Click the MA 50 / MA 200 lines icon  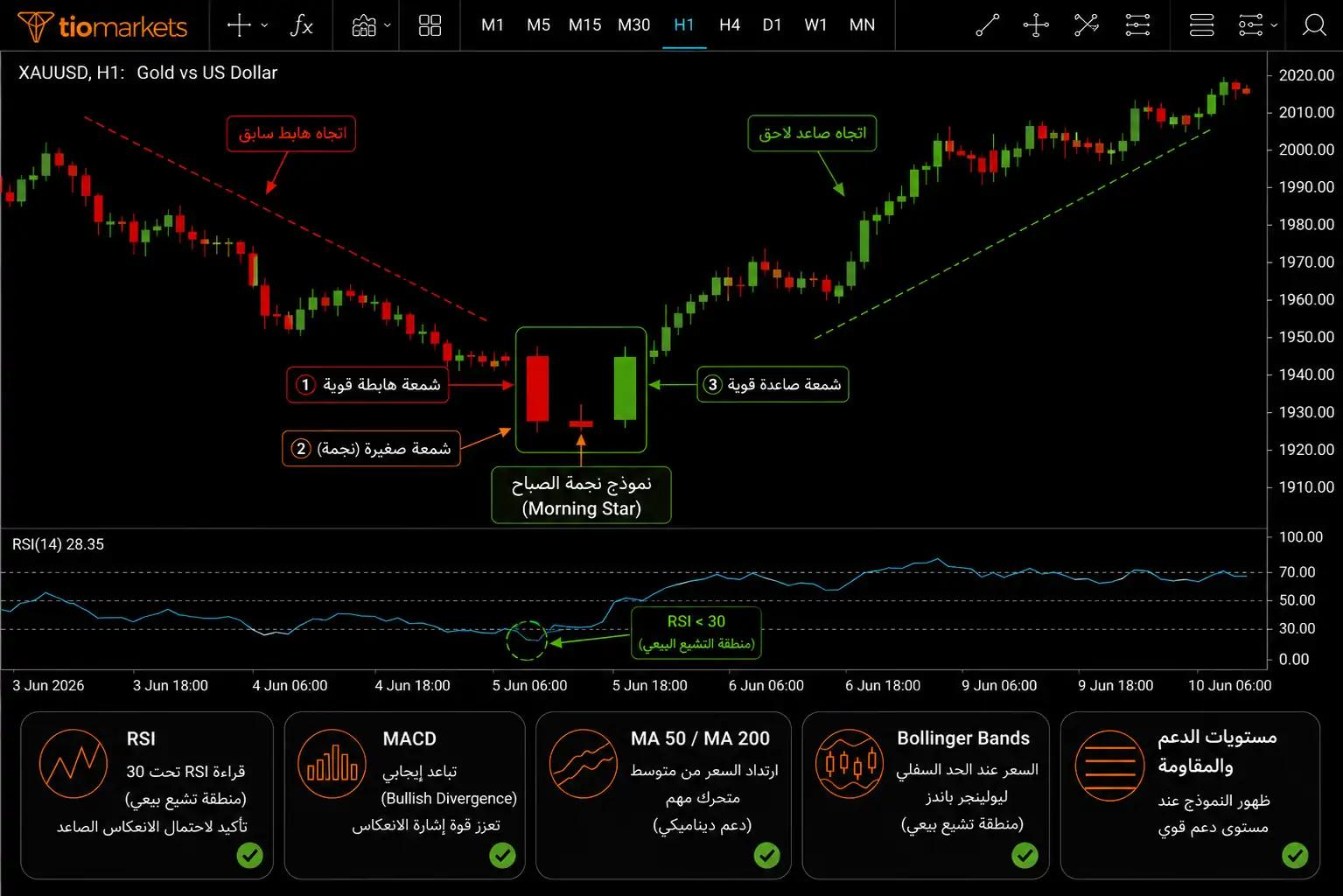(x=584, y=763)
